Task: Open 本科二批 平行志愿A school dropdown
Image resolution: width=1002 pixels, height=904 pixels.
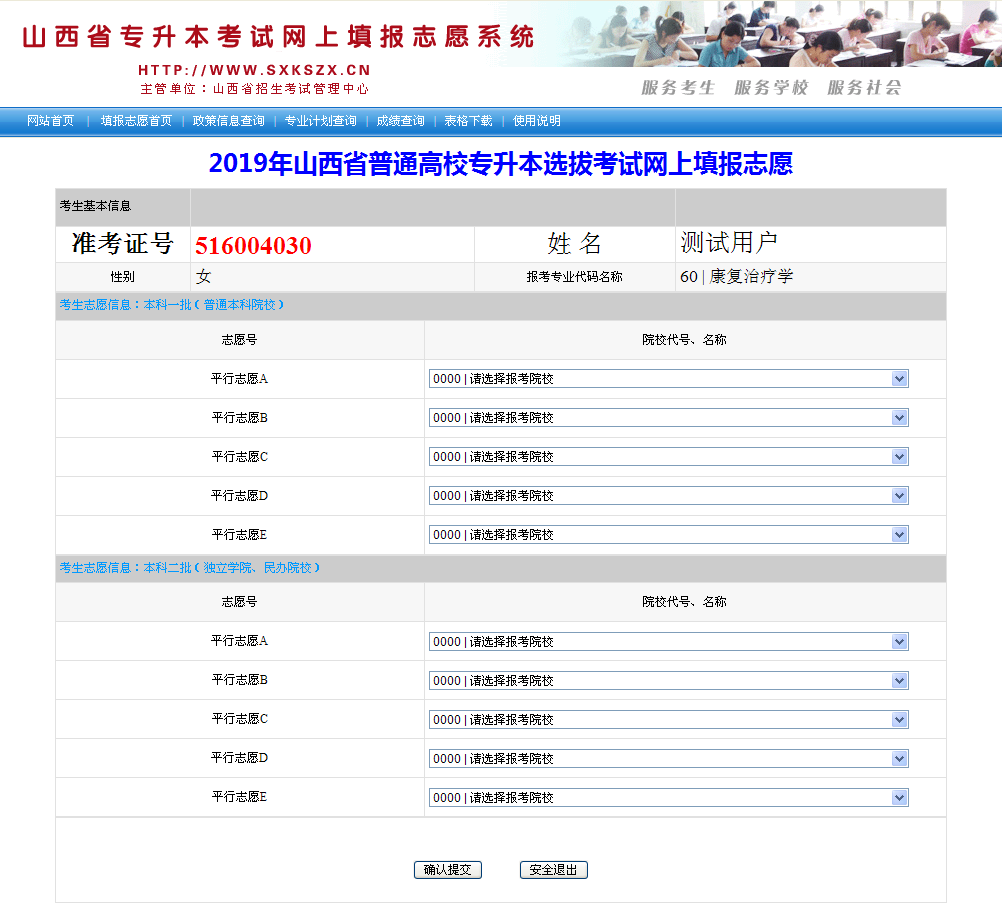Action: point(668,642)
